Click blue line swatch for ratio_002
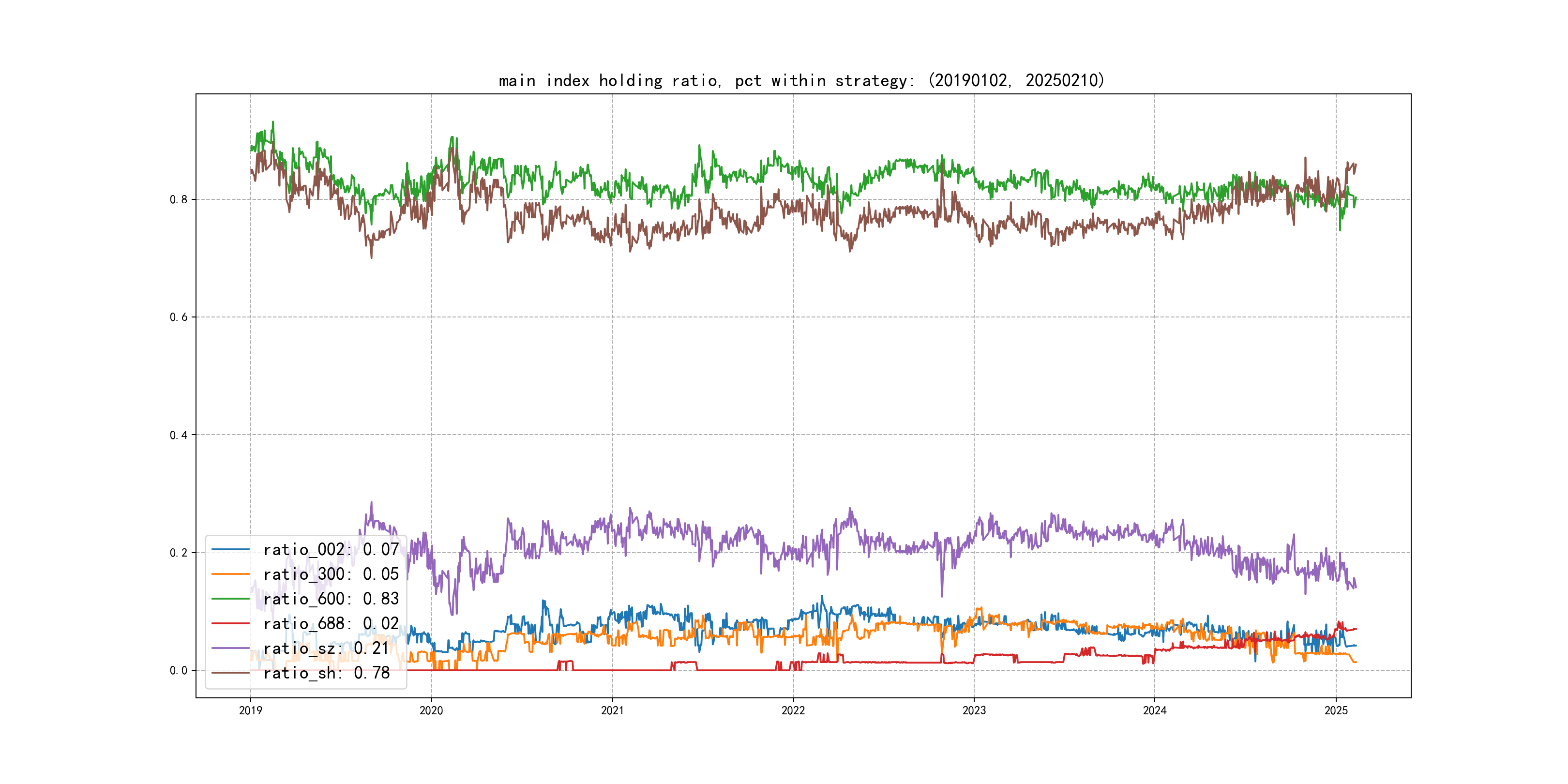The height and width of the screenshot is (784, 1568). 230,550
